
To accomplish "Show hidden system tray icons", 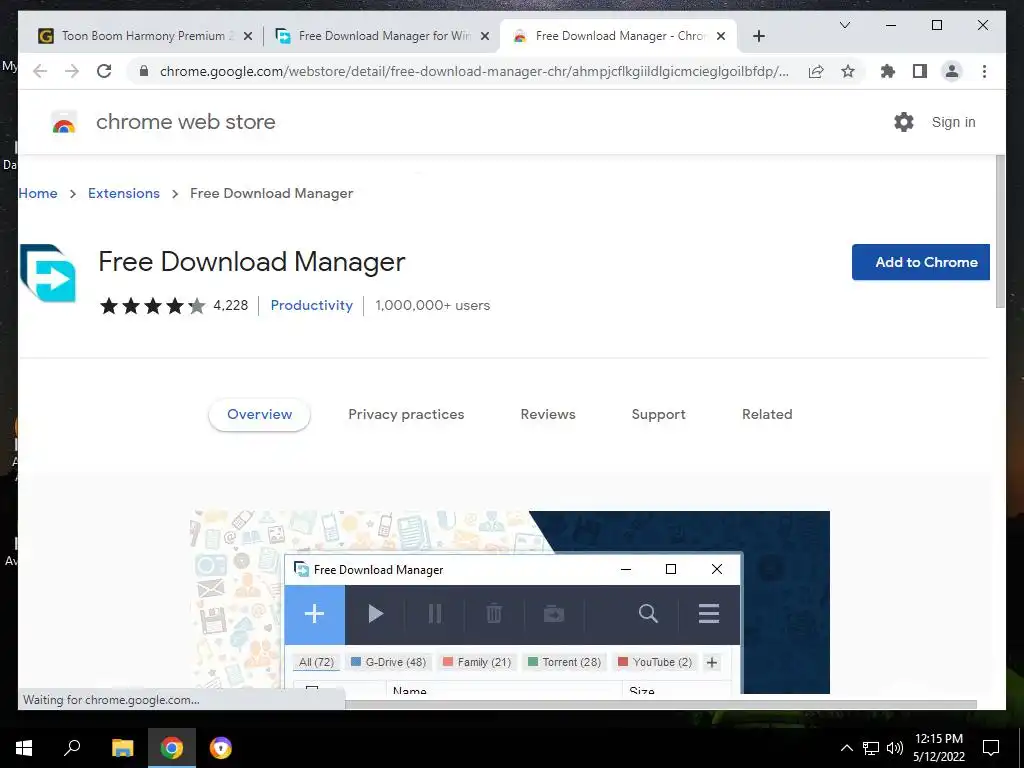I will click(846, 748).
